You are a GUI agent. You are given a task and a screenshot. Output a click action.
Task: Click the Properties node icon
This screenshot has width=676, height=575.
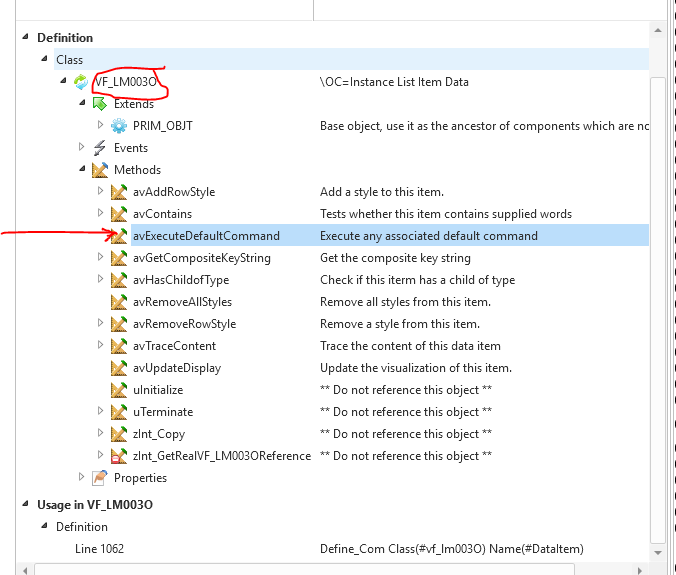pyautogui.click(x=100, y=478)
